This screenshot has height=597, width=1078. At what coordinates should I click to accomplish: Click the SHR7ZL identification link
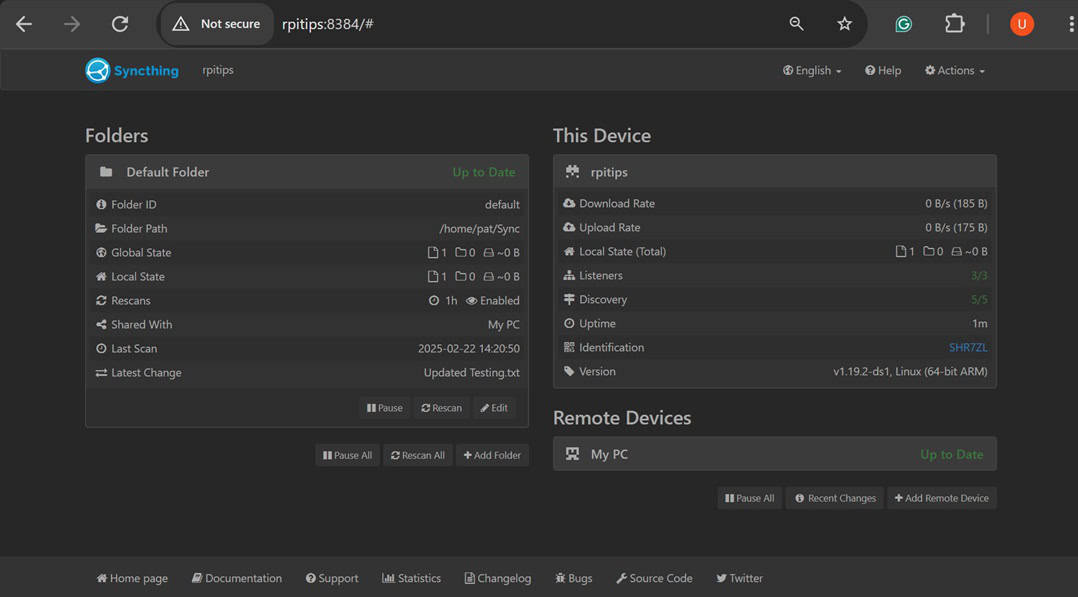tap(967, 348)
